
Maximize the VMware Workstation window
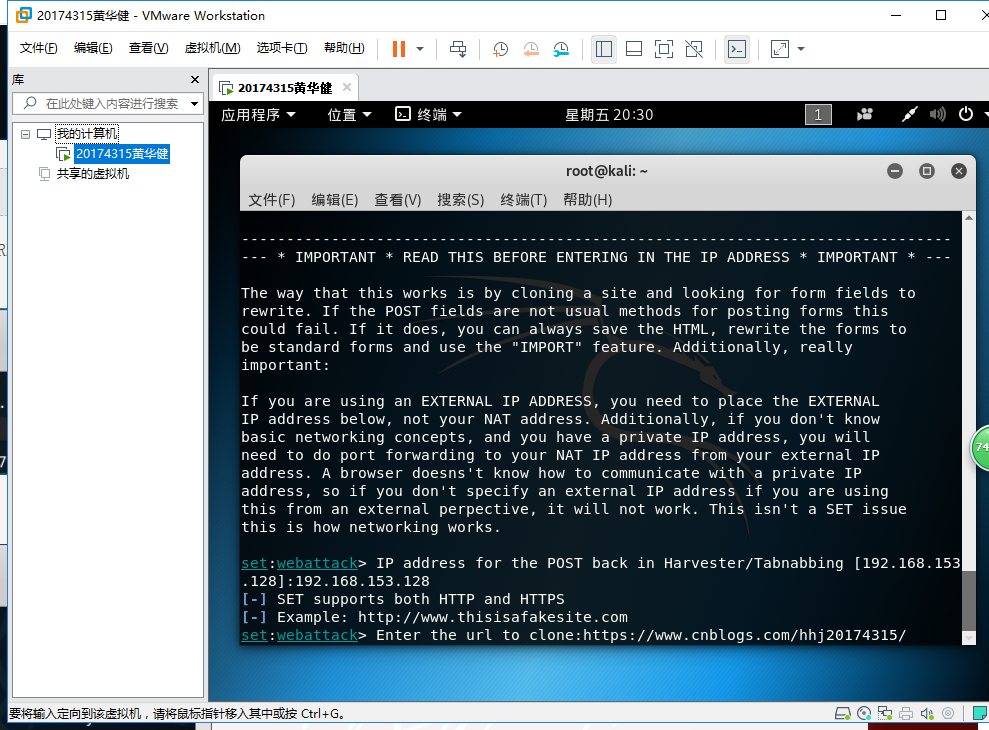tap(940, 16)
